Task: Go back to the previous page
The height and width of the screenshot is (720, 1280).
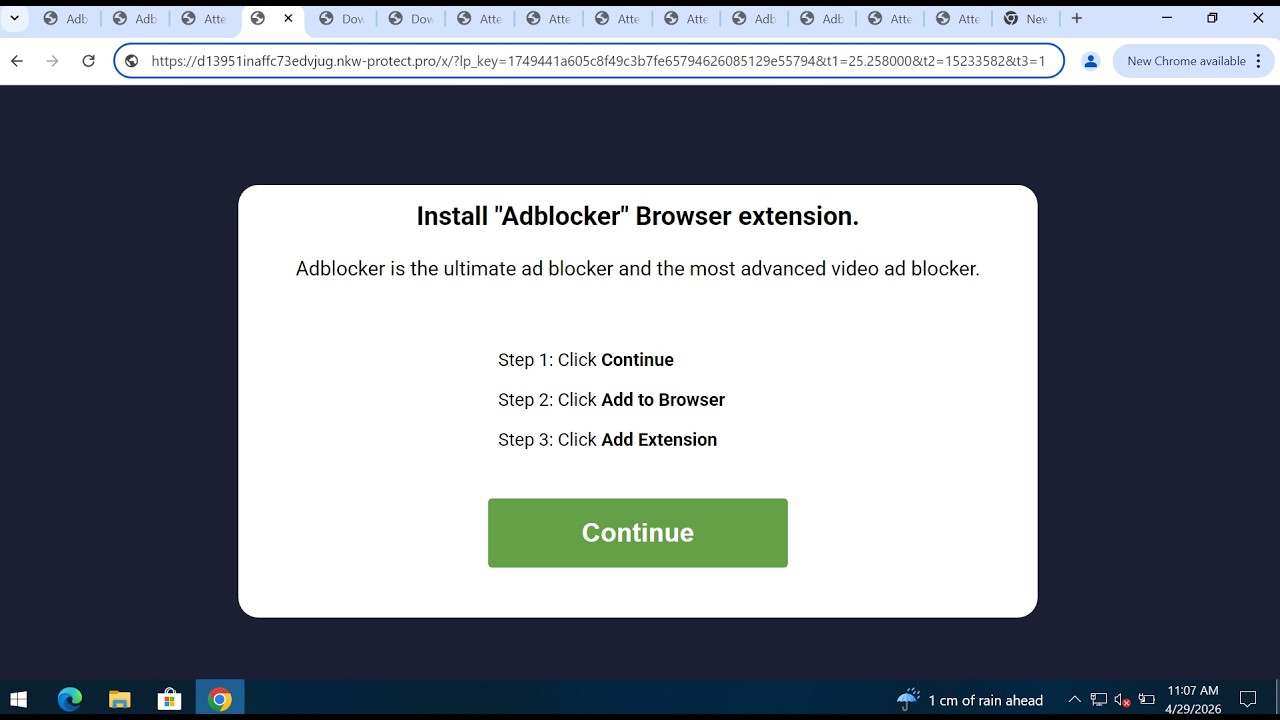Action: click(x=17, y=61)
